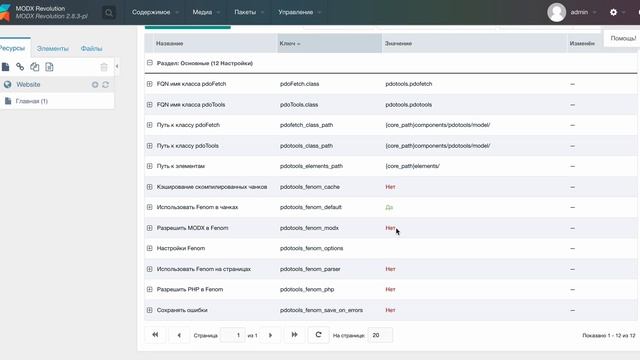Screen dimensions: 640x360
Task: Expand row Разрешить MODX в Fenom
Action: tap(149, 228)
